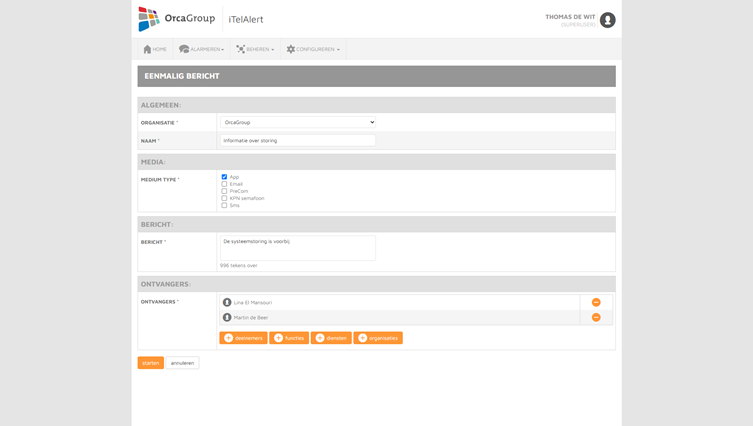The width and height of the screenshot is (753, 426).
Task: Click the starten button
Action: tap(150, 363)
